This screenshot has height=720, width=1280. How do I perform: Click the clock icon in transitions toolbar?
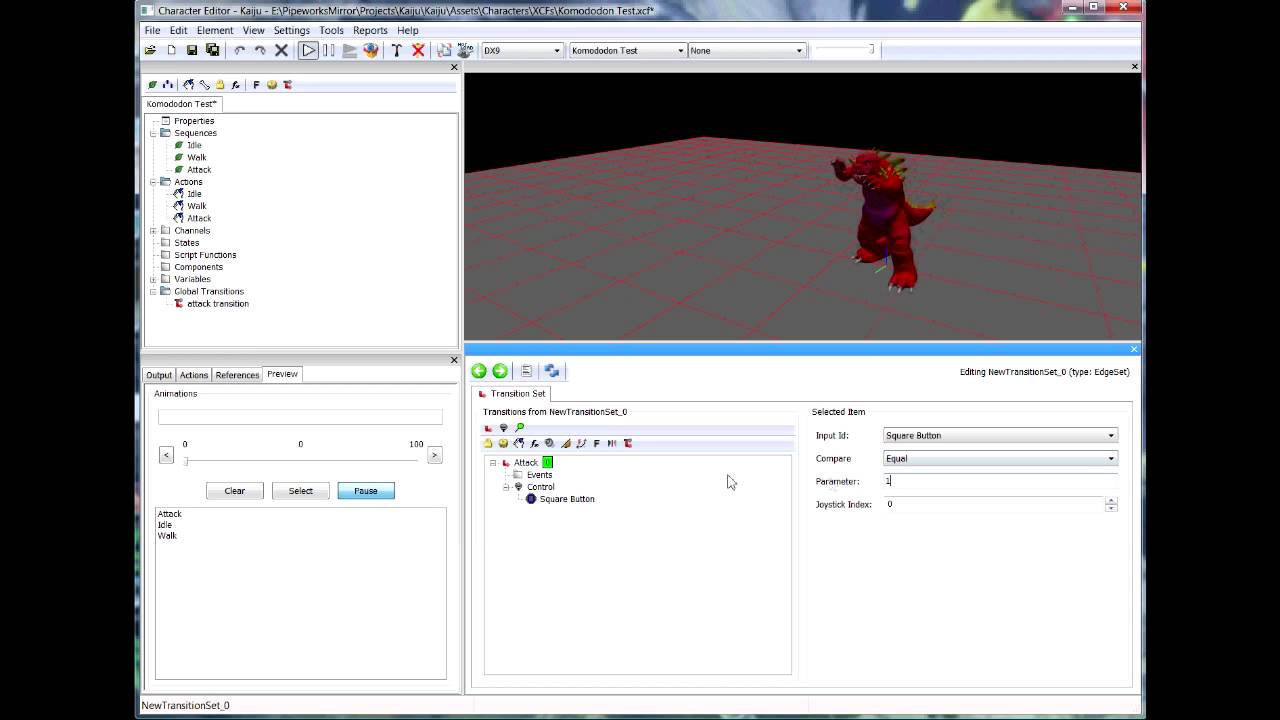coord(549,443)
